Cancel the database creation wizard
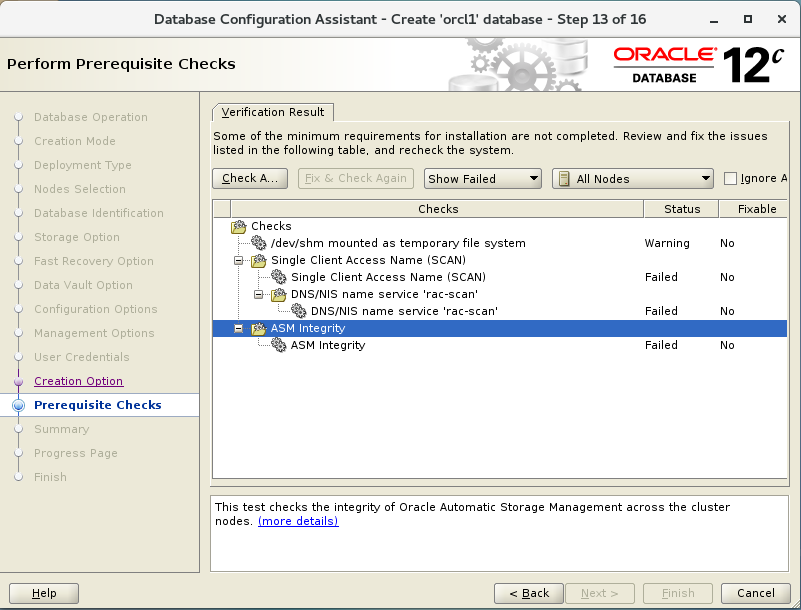 [x=756, y=593]
